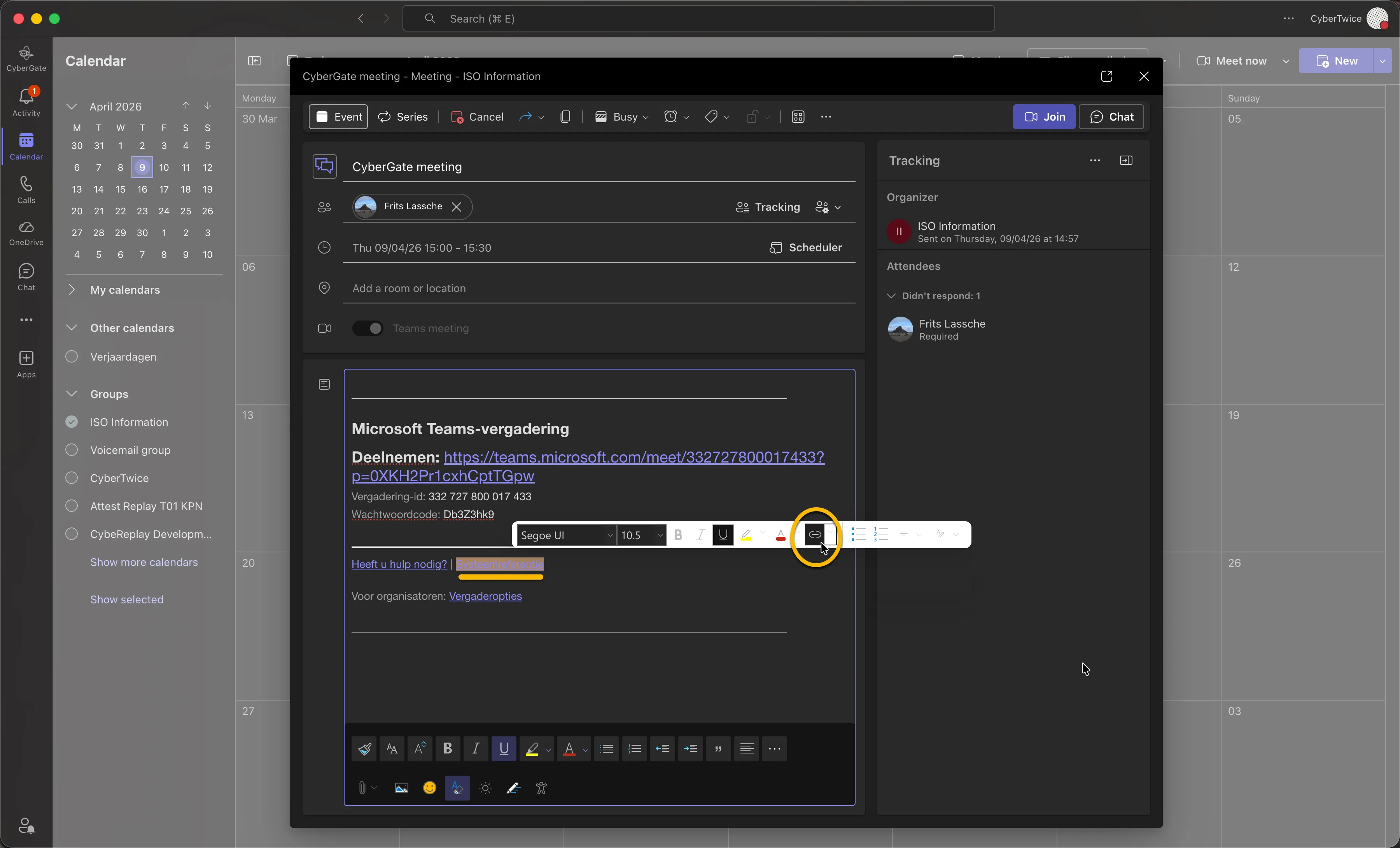Image resolution: width=1400 pixels, height=848 pixels.
Task: Turn off the Teams meeting toggle
Action: pos(367,329)
